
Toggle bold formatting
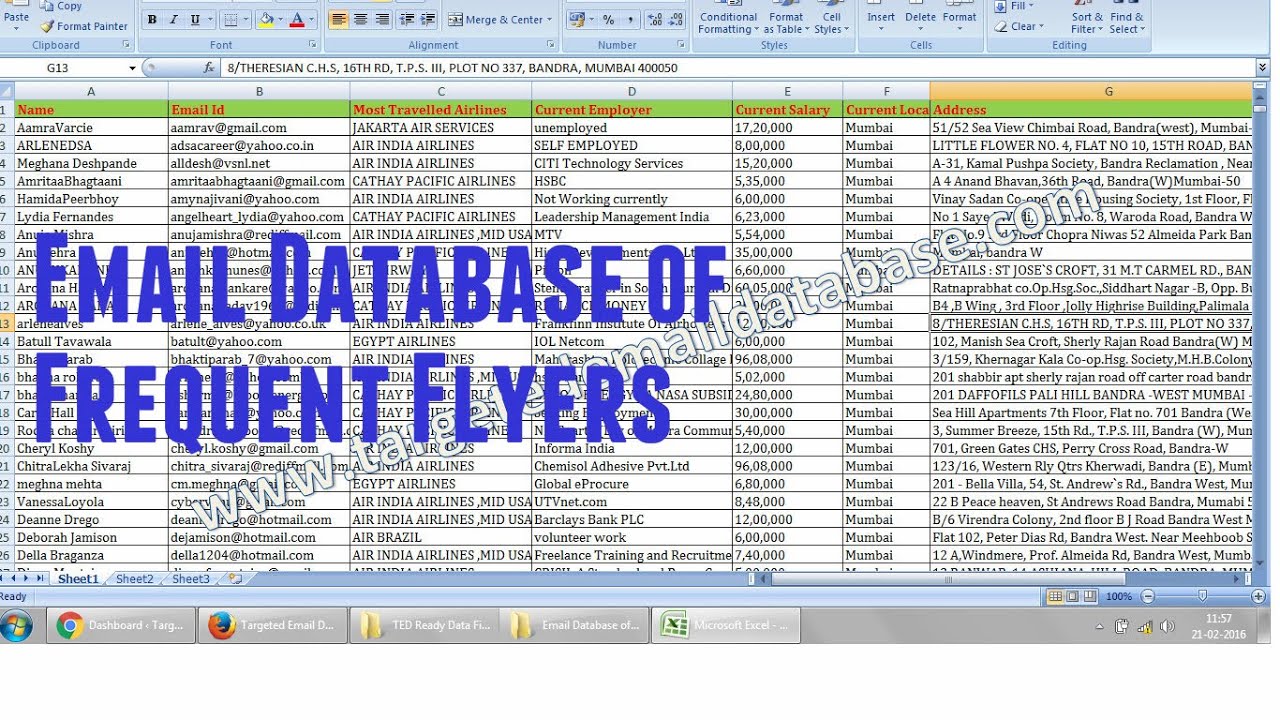(152, 20)
